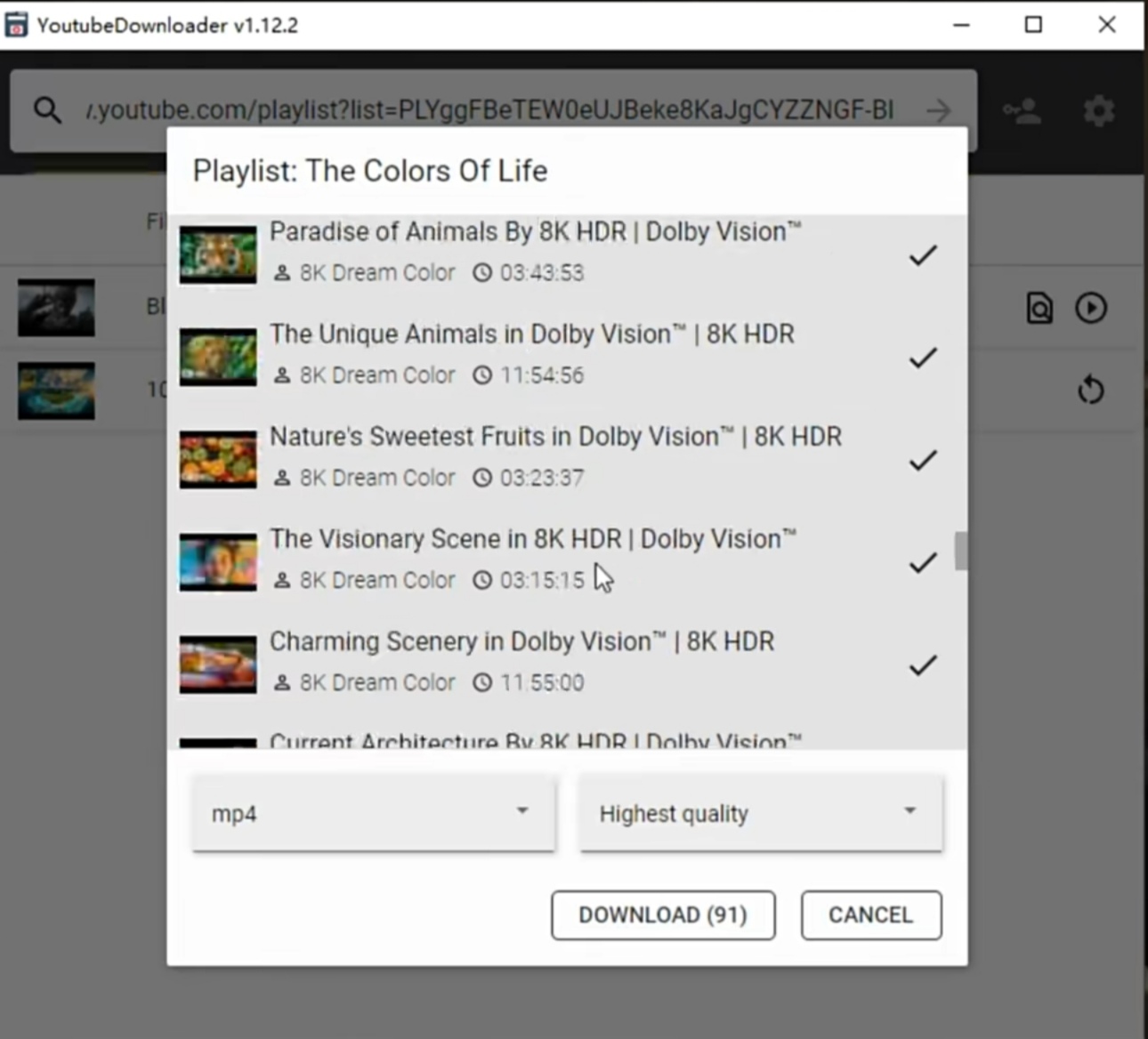Open the authentication user-key icon
The image size is (1148, 1039).
pos(1023,111)
